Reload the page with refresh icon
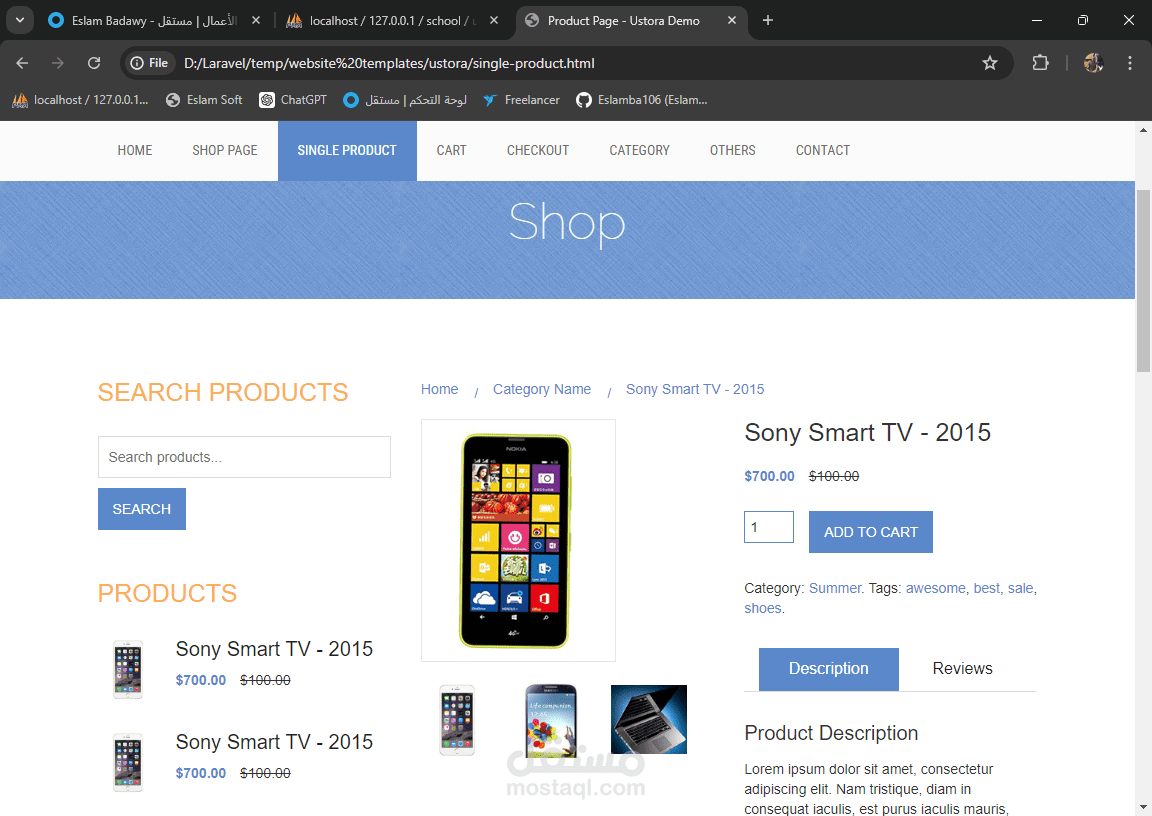This screenshot has width=1152, height=816. click(94, 63)
